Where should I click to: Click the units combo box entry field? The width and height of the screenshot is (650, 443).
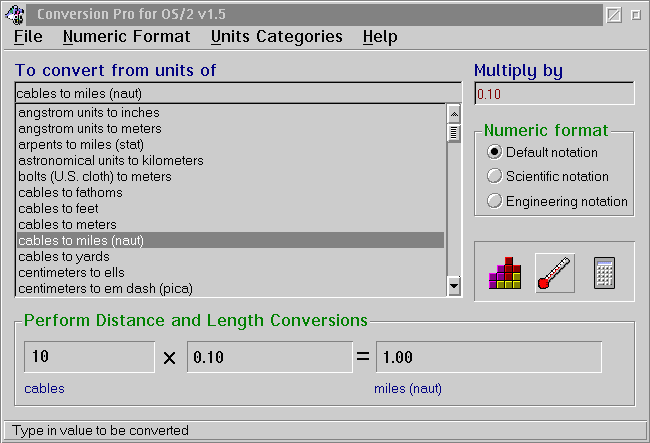click(x=238, y=93)
